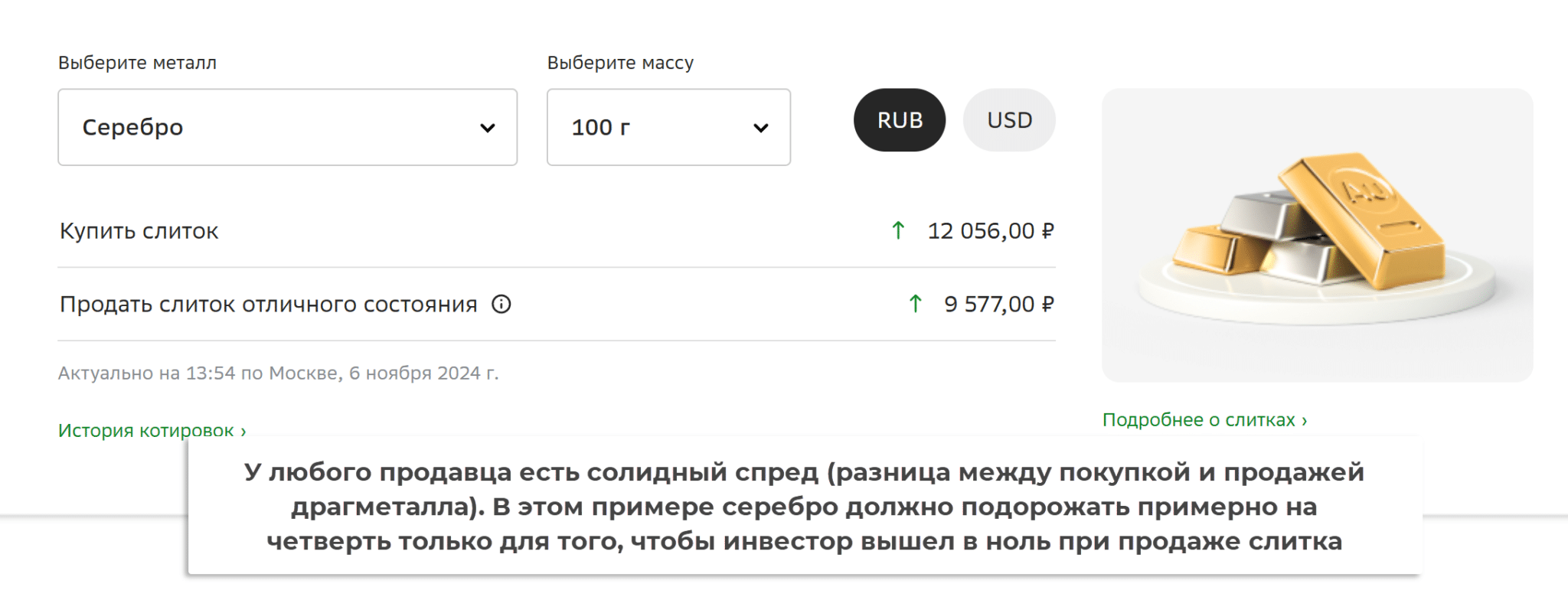Follow the Подробнее о слитках link
1568x600 pixels.
(x=1204, y=419)
